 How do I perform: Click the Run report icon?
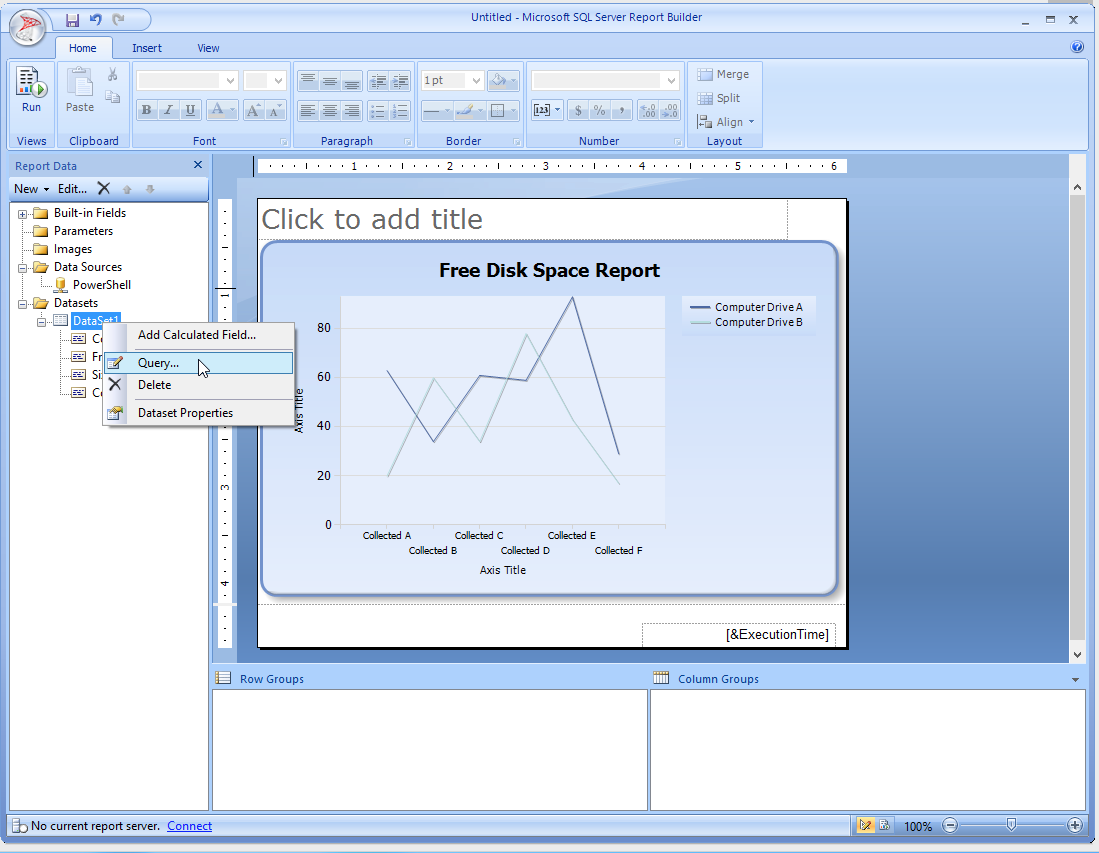[x=31, y=90]
